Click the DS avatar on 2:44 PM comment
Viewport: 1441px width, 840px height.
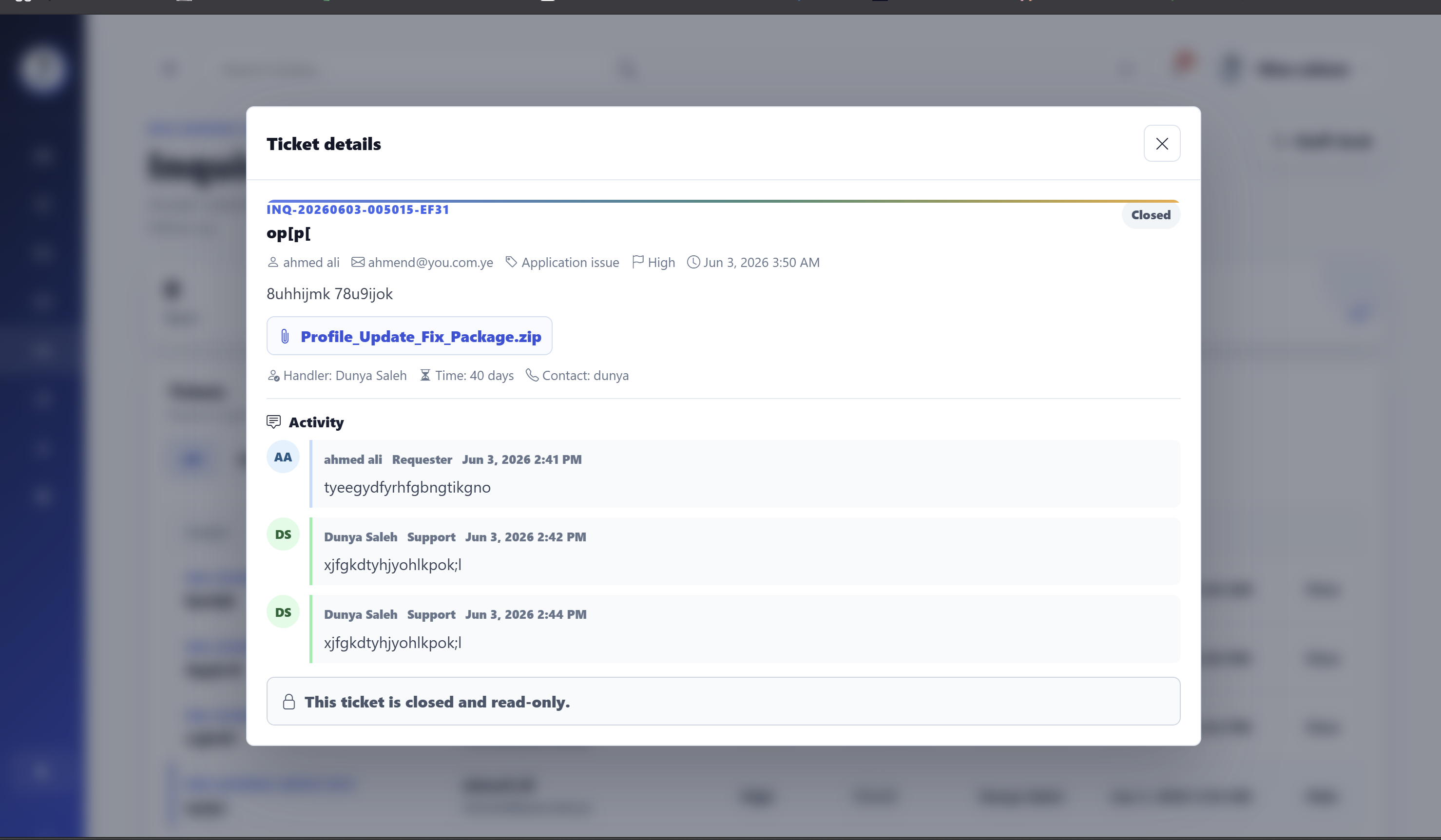pos(283,612)
